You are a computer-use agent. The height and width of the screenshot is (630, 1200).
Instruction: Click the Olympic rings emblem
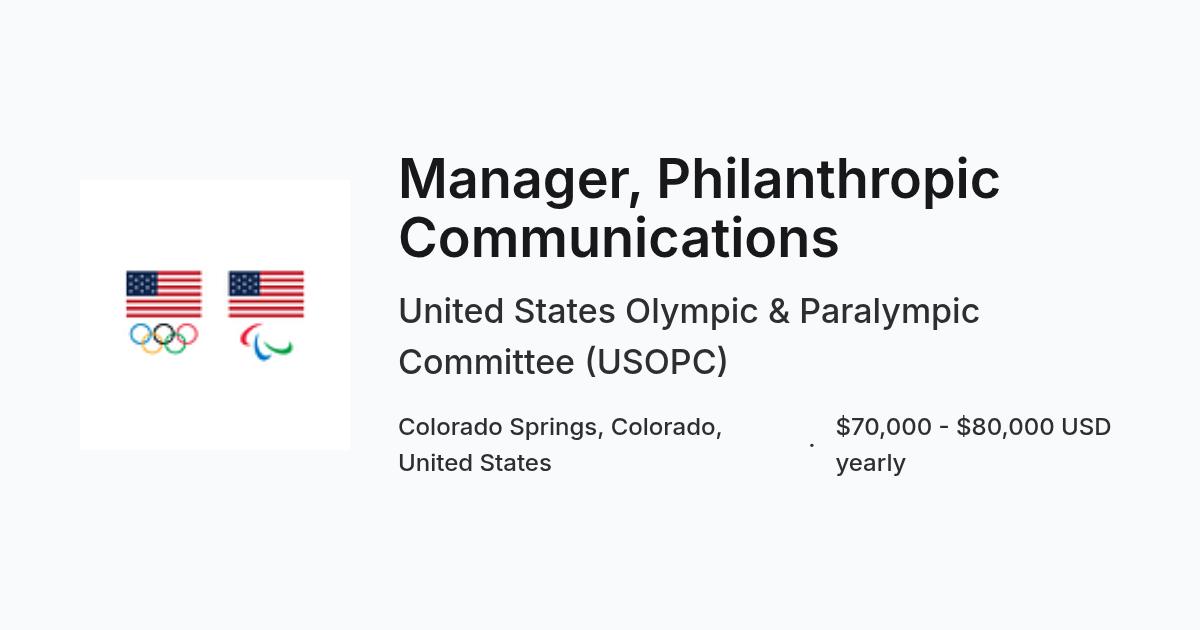(164, 338)
